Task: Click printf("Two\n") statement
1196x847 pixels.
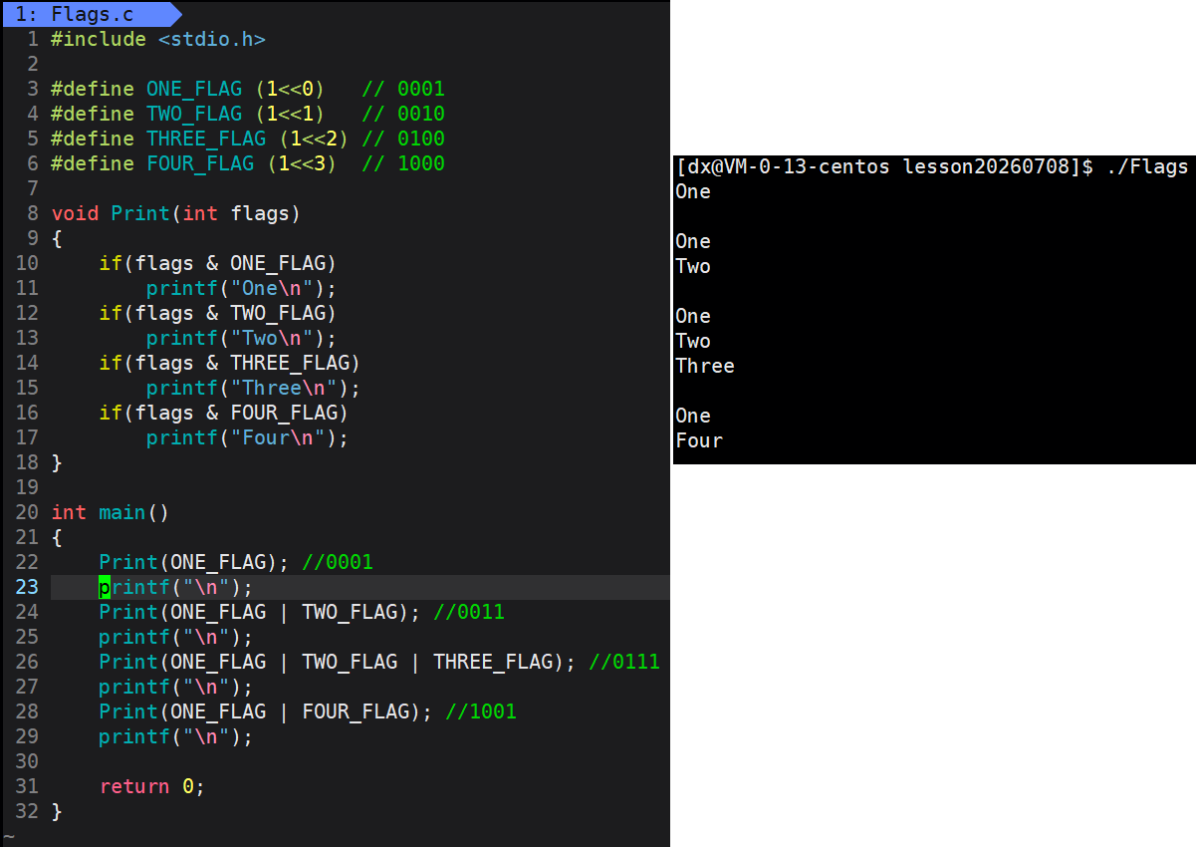Action: [241, 338]
